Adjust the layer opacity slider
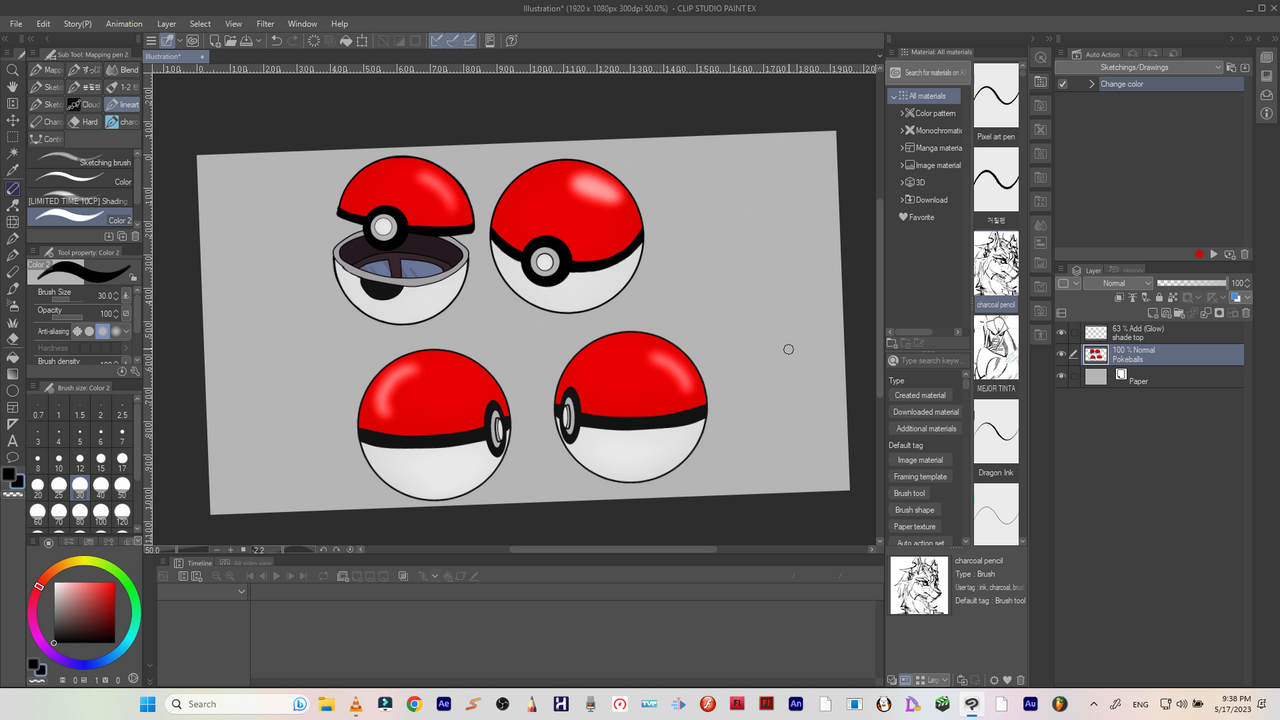Image resolution: width=1280 pixels, height=720 pixels. (x=1192, y=283)
